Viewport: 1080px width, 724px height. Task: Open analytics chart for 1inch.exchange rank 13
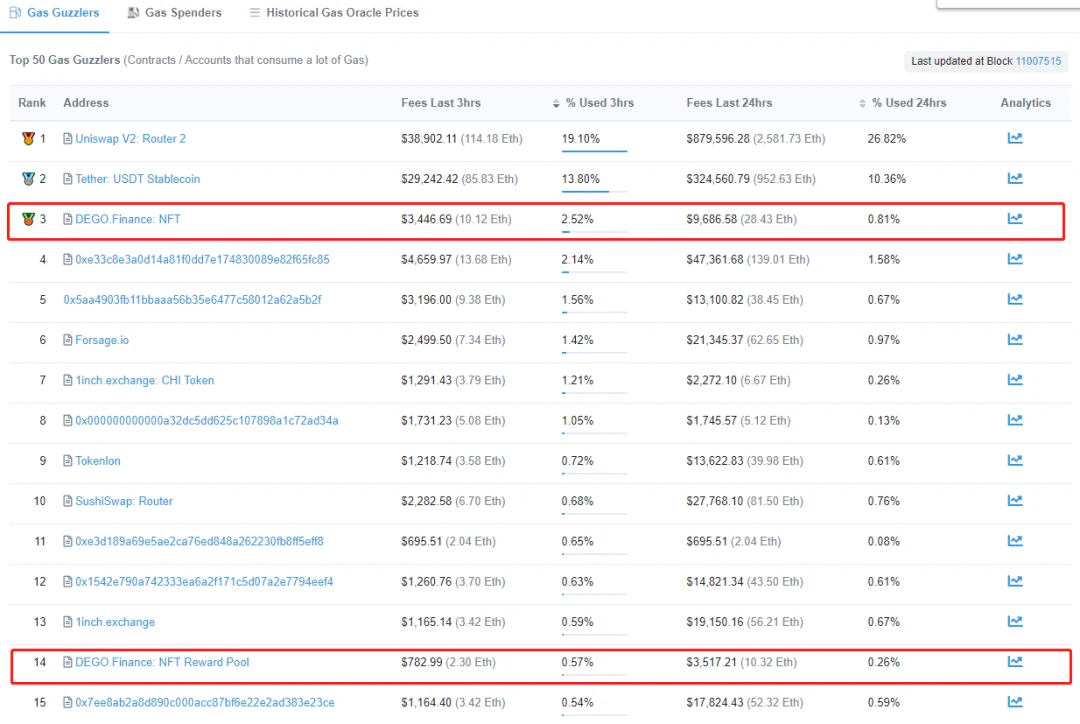(1015, 621)
